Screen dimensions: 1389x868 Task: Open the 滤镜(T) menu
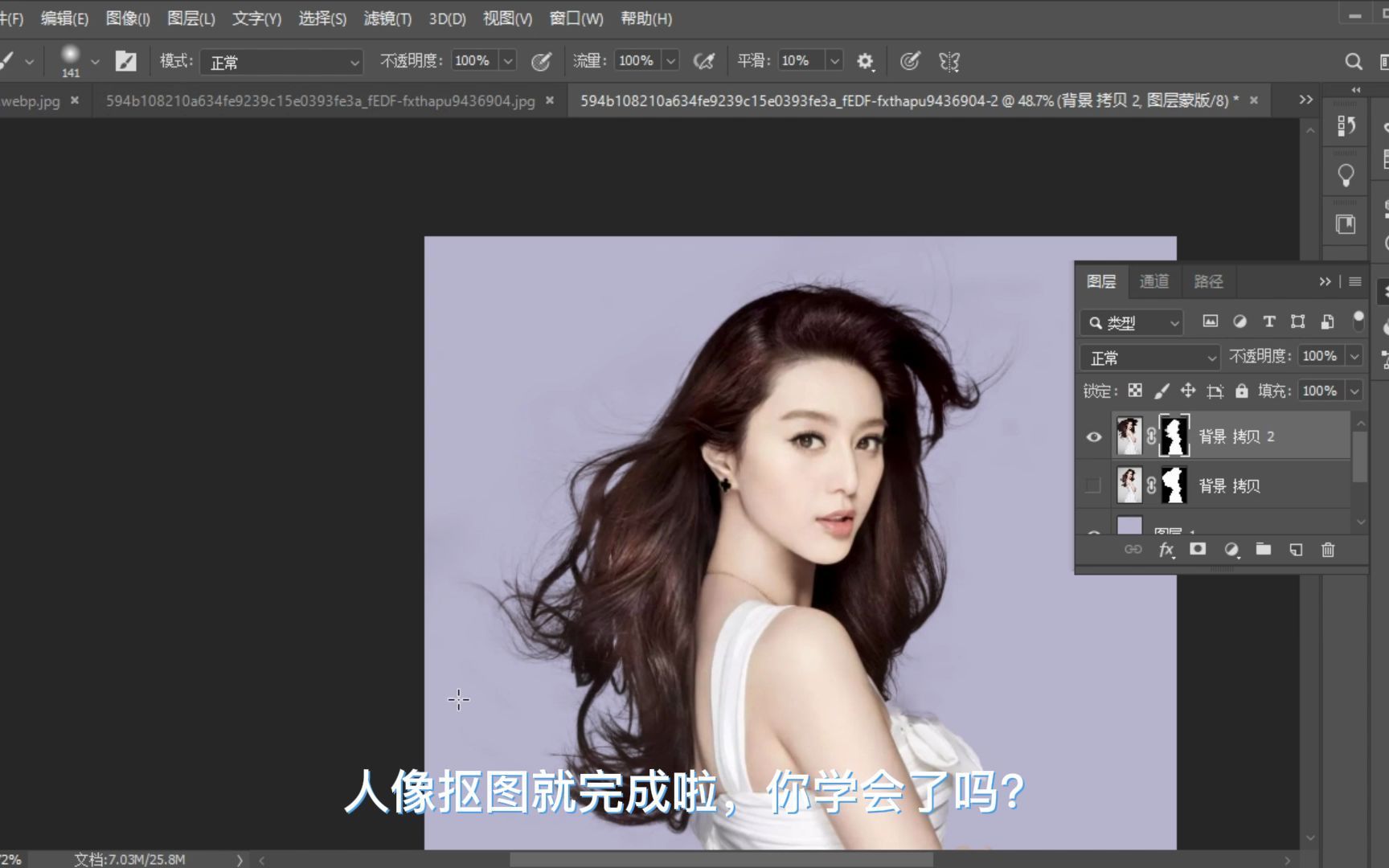pyautogui.click(x=387, y=18)
